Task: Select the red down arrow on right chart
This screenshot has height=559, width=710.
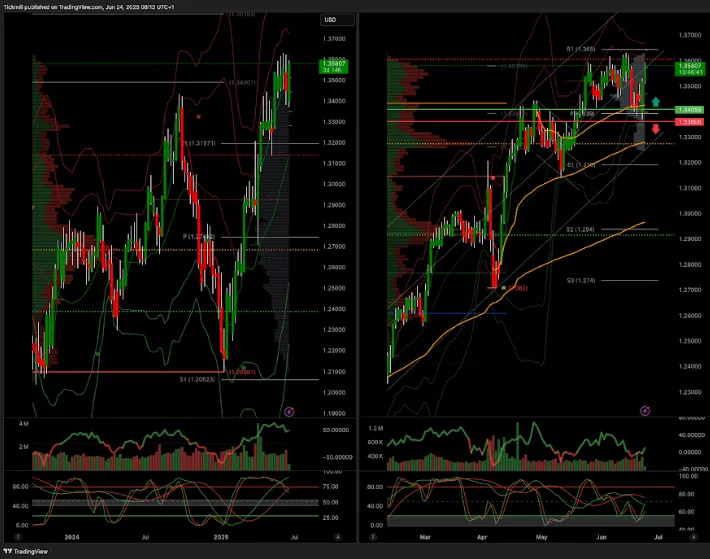Action: 655,128
